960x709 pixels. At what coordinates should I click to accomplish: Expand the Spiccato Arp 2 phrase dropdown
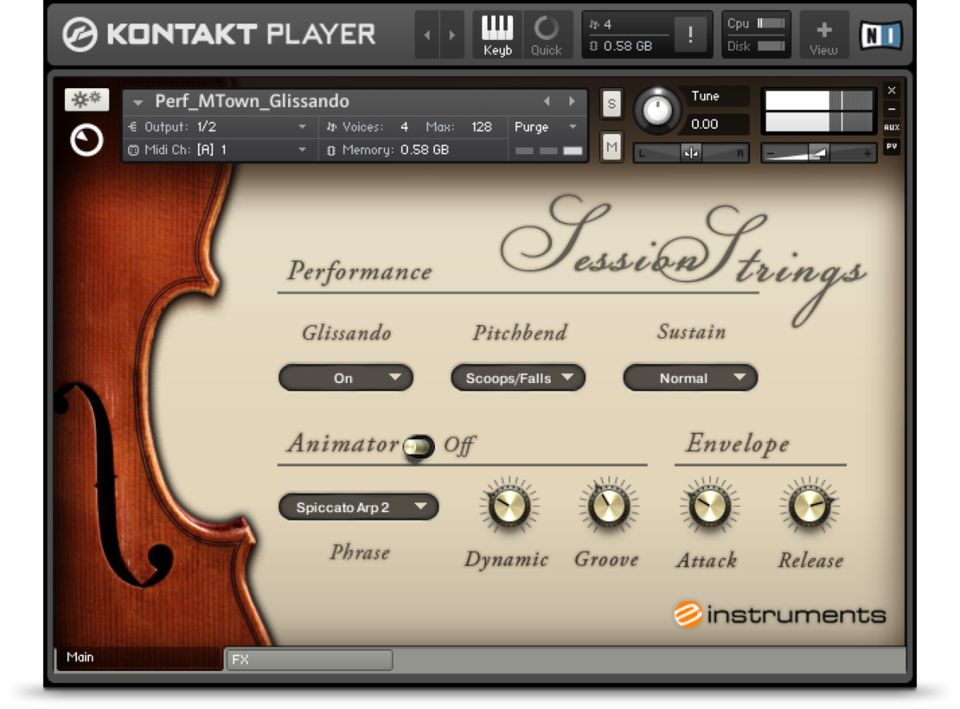[358, 507]
